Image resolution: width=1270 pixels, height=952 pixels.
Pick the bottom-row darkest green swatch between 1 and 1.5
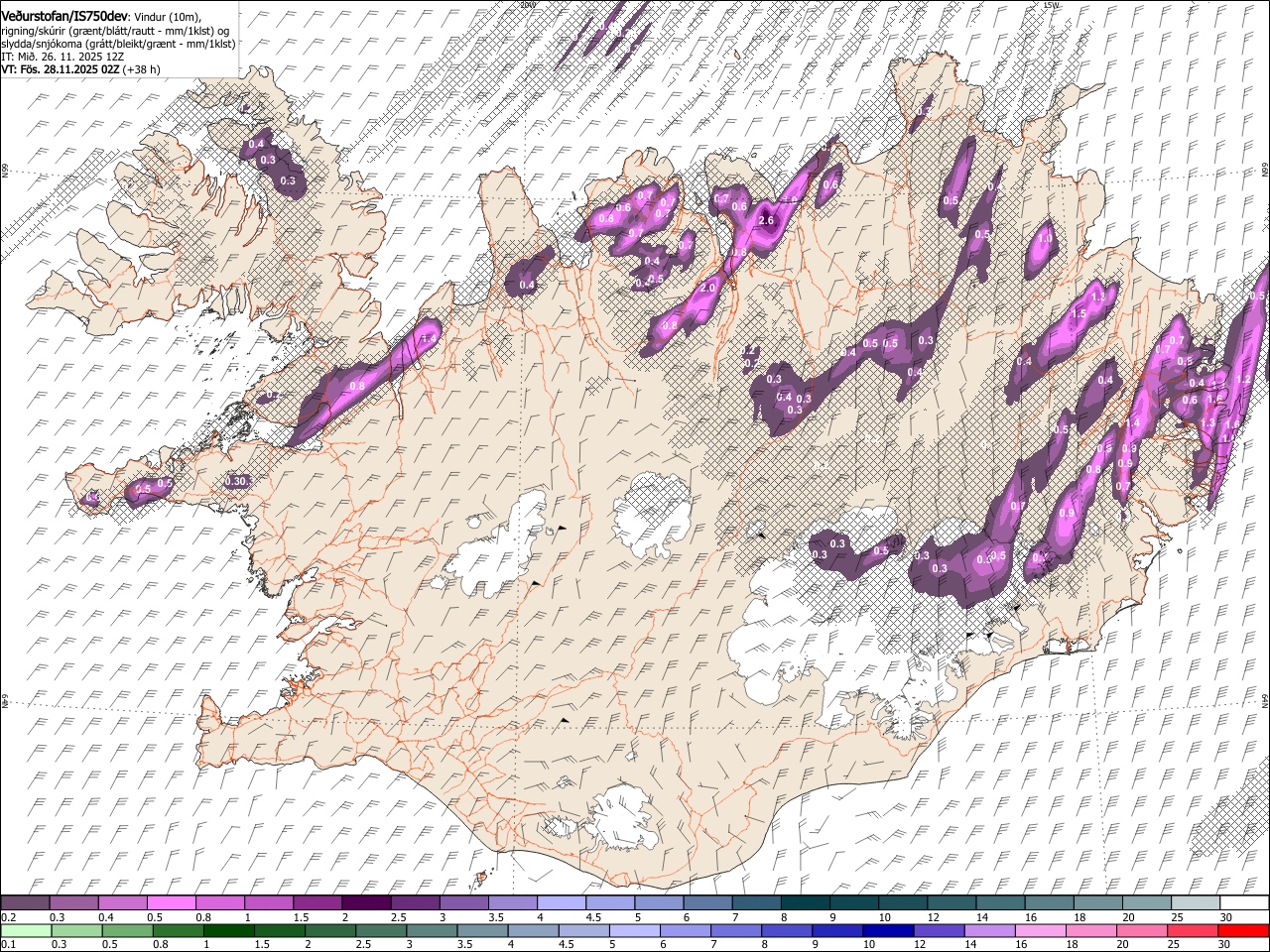[x=229, y=930]
